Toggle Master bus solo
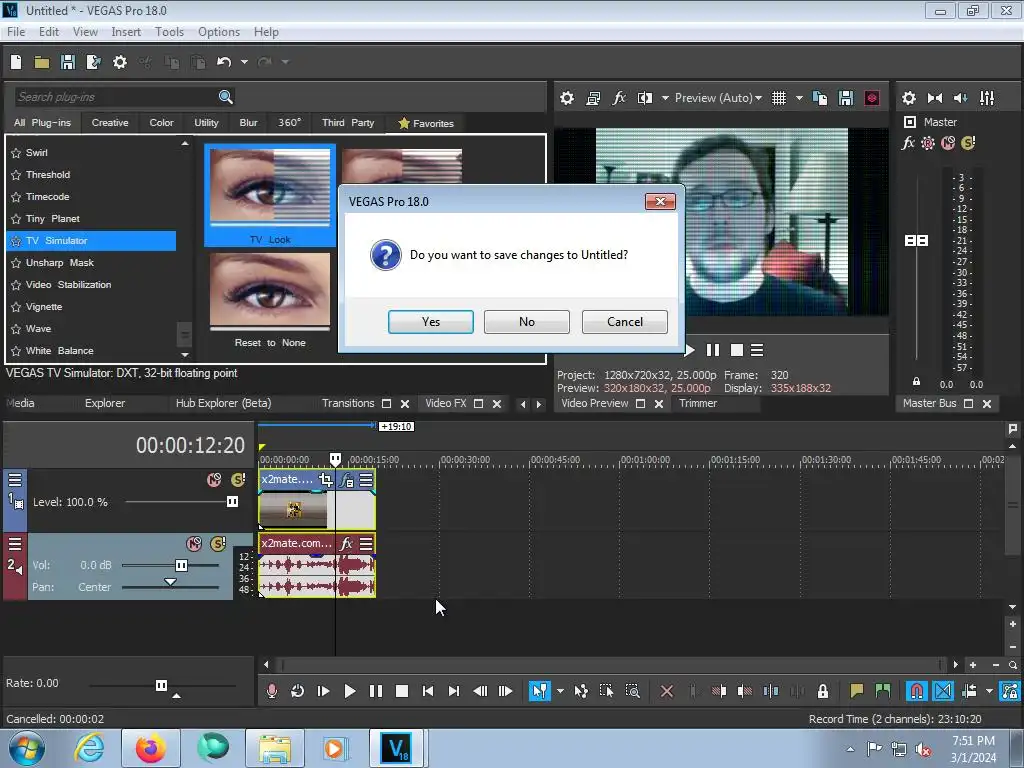1024x768 pixels. click(968, 143)
